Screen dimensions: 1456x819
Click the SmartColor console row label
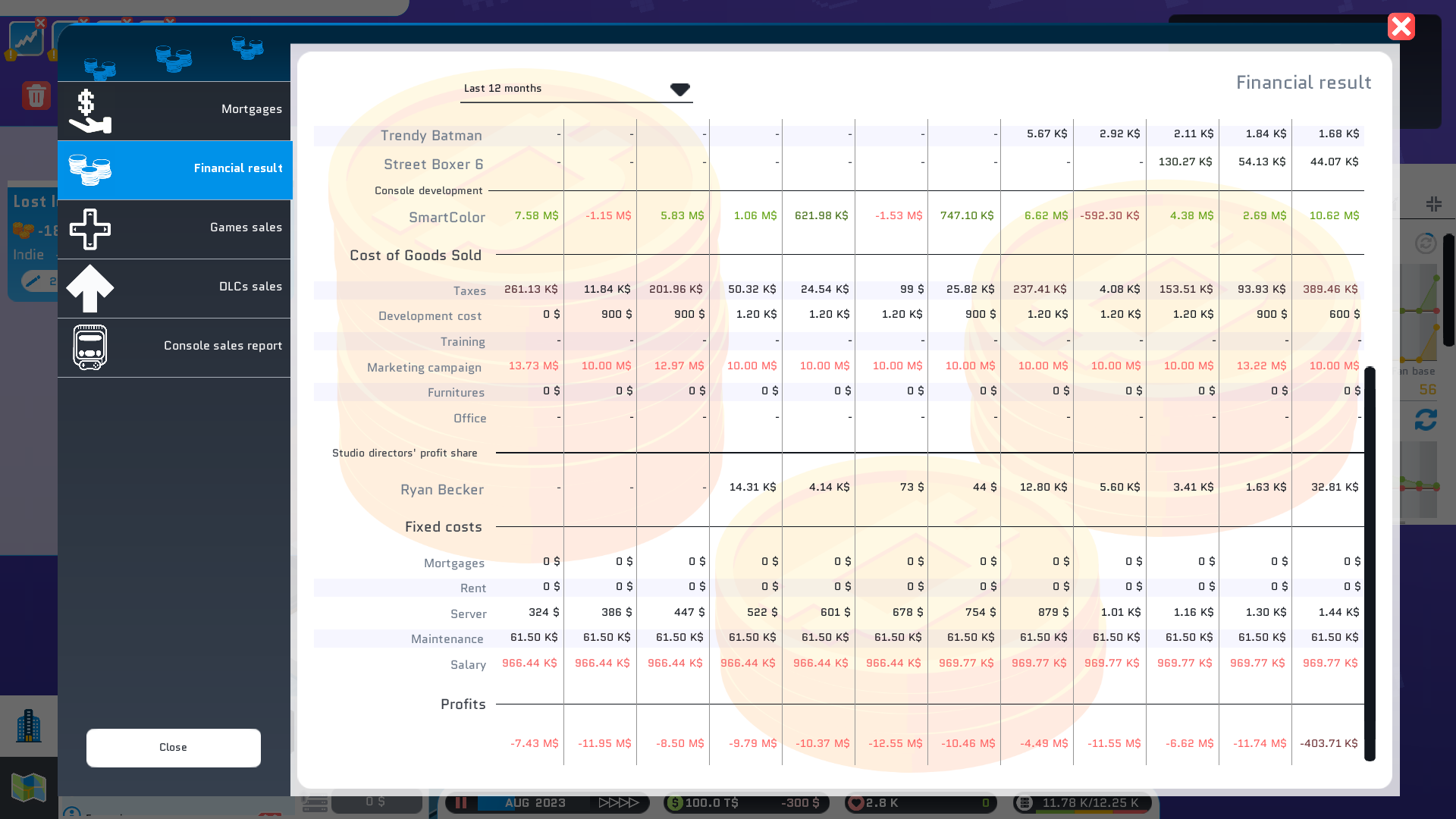(x=447, y=218)
